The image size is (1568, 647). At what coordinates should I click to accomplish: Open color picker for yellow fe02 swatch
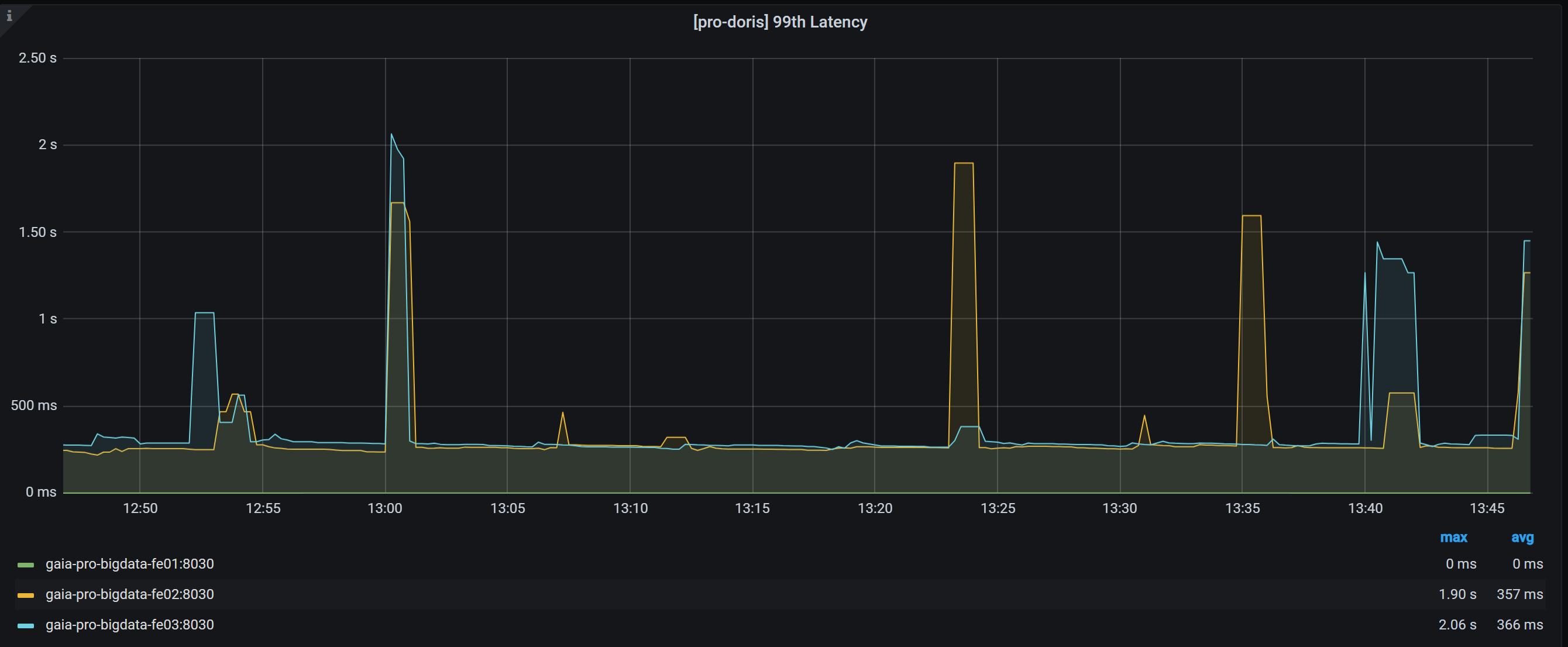[26, 596]
